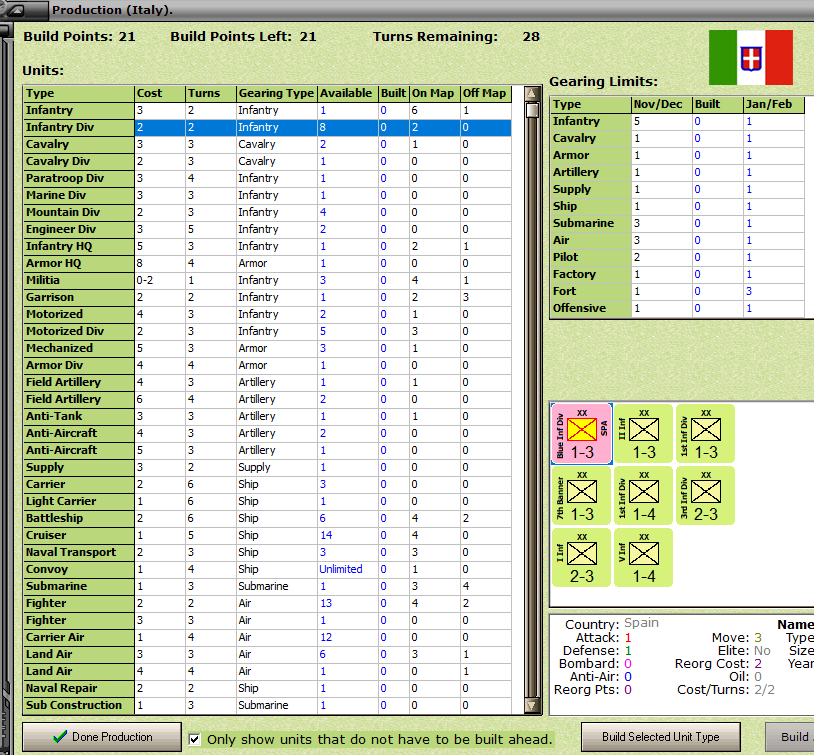The height and width of the screenshot is (755, 814).
Task: Select the Battleship row
Action: [x=268, y=518]
